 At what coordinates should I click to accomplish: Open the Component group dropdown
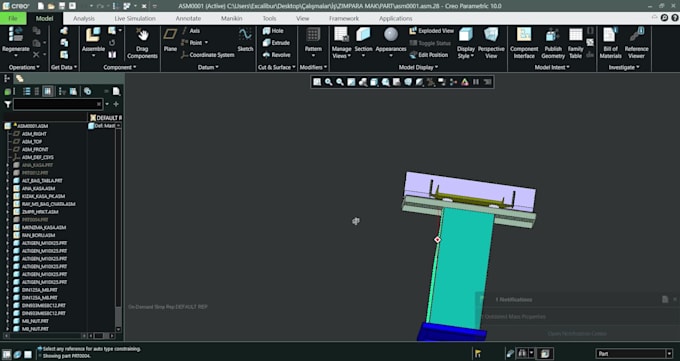click(120, 67)
